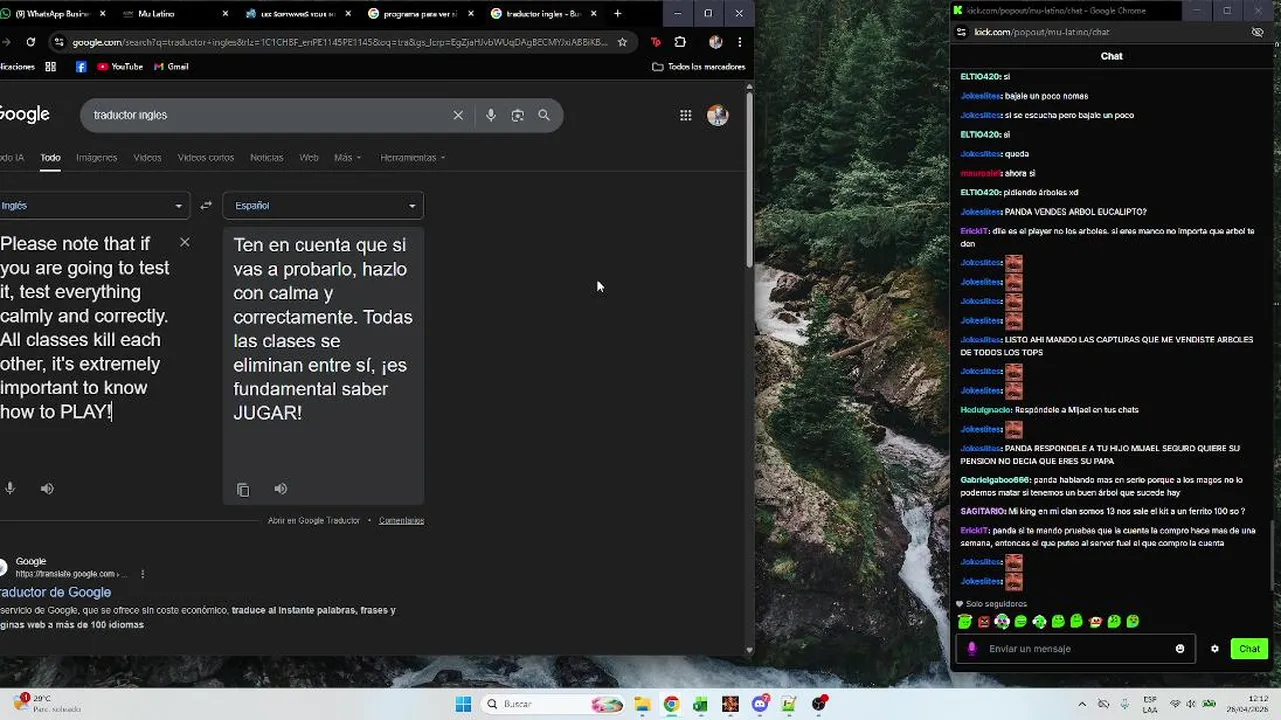Open the three-dot options for the translate.google.com result
This screenshot has height=720, width=1281.
(x=143, y=574)
